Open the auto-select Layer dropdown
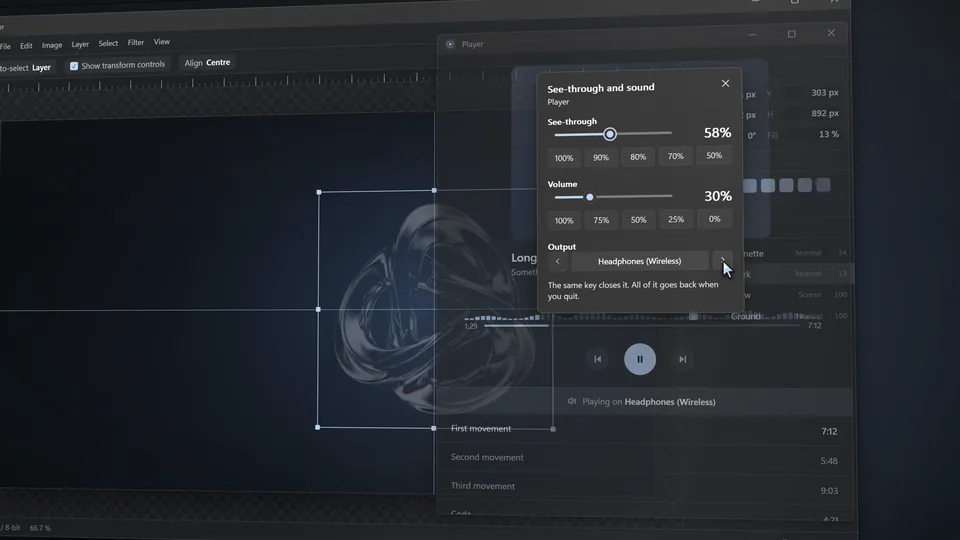This screenshot has width=960, height=540. click(x=41, y=67)
